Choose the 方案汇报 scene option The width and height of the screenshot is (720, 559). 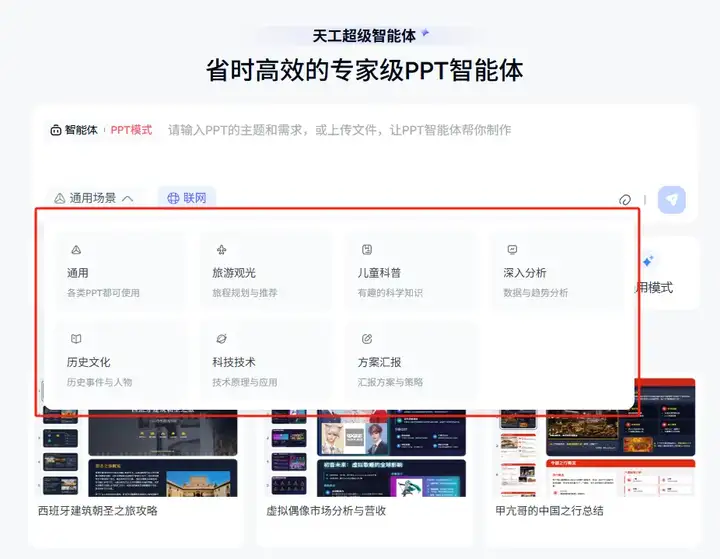[x=411, y=360]
